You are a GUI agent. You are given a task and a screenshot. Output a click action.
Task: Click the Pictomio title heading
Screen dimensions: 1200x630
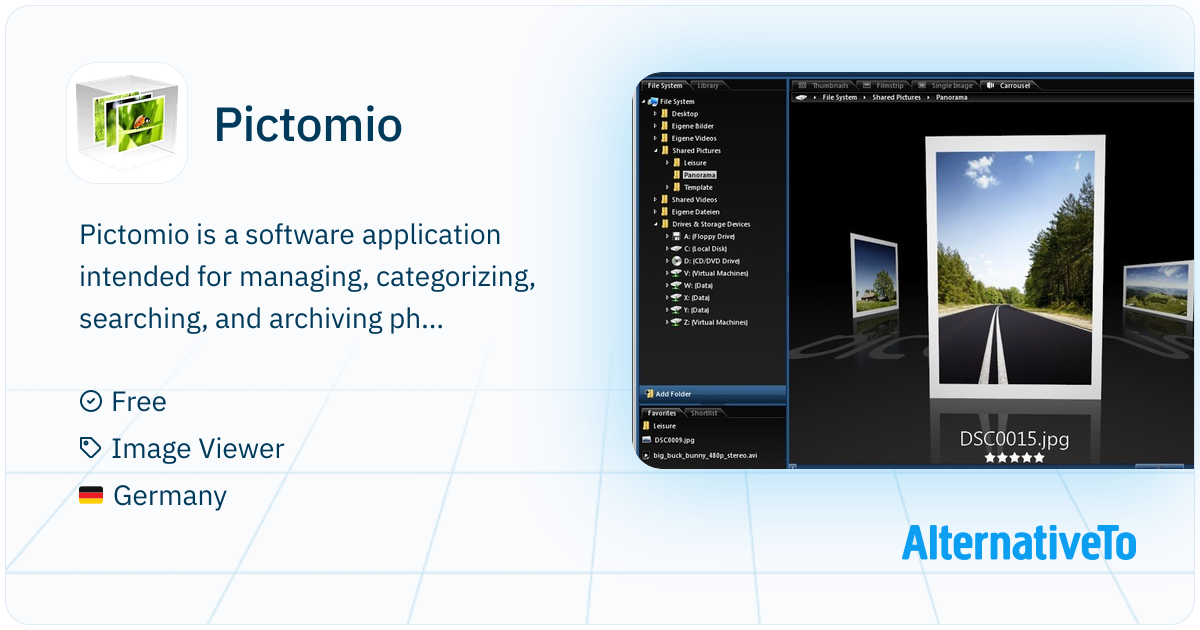[308, 125]
